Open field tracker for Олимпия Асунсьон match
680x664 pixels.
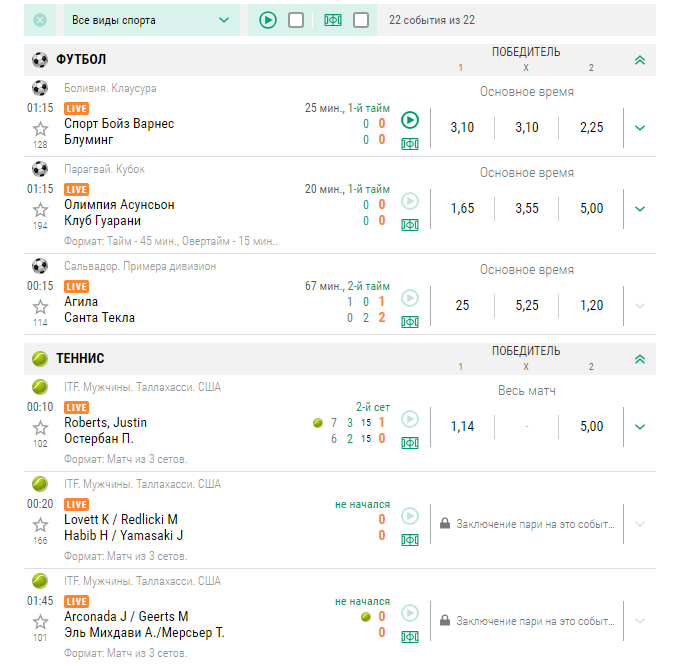(409, 224)
